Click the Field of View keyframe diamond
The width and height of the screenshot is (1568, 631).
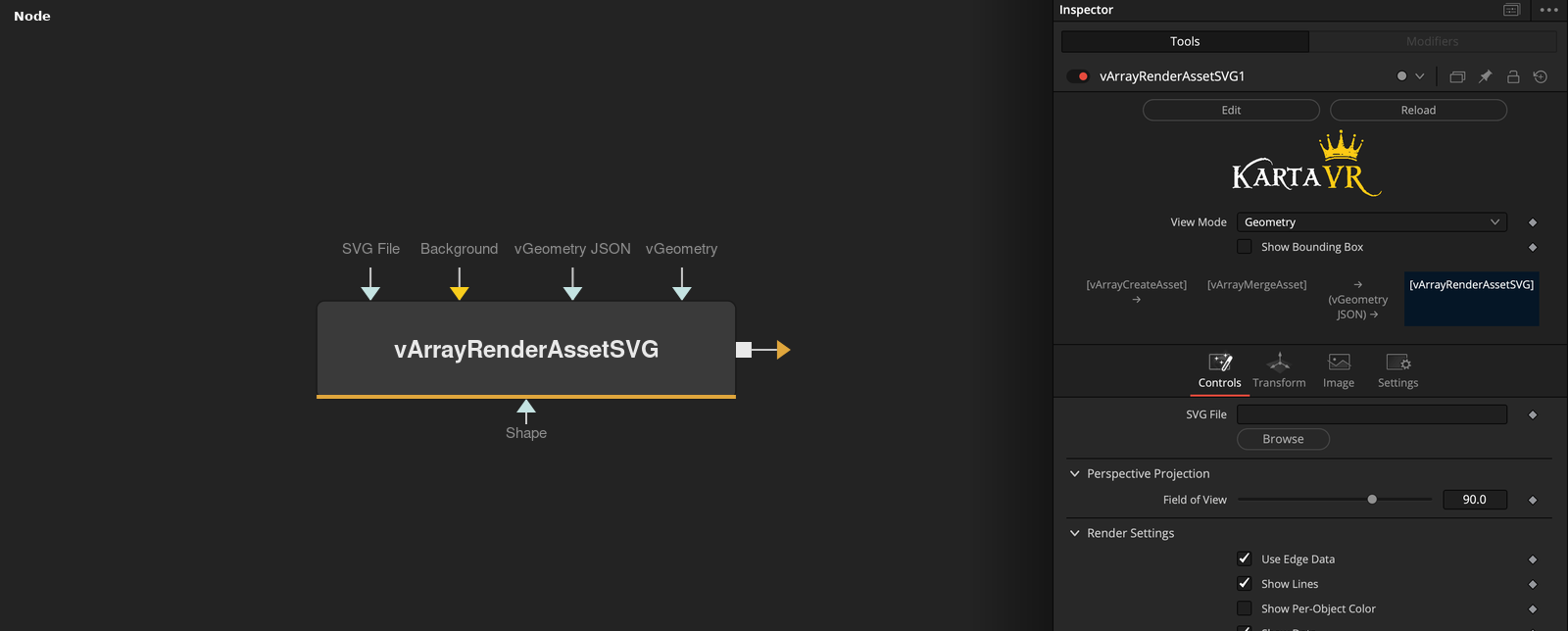click(1533, 500)
